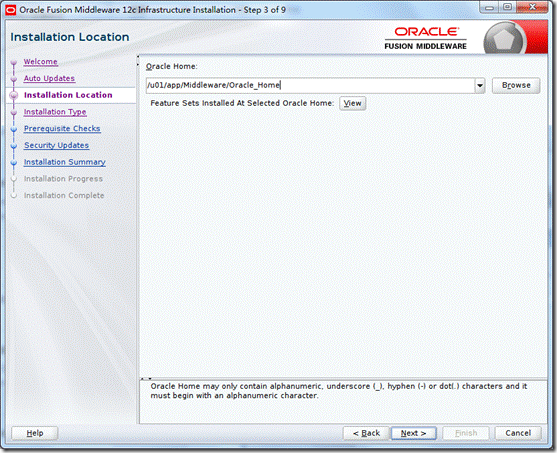This screenshot has height=453, width=557.
Task: Go to the Security Updates step
Action: tap(56, 145)
